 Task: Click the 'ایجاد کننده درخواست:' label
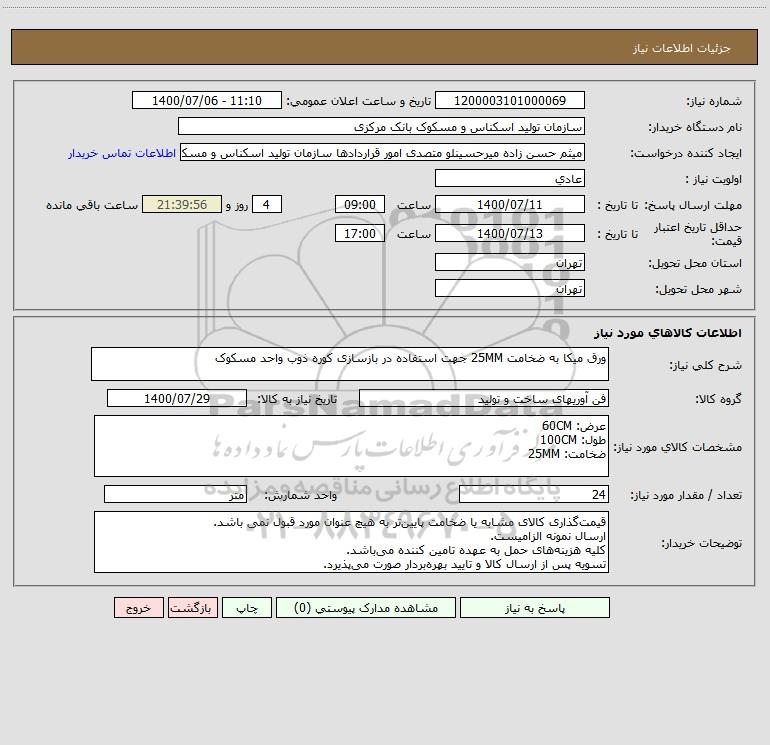pyautogui.click(x=686, y=154)
